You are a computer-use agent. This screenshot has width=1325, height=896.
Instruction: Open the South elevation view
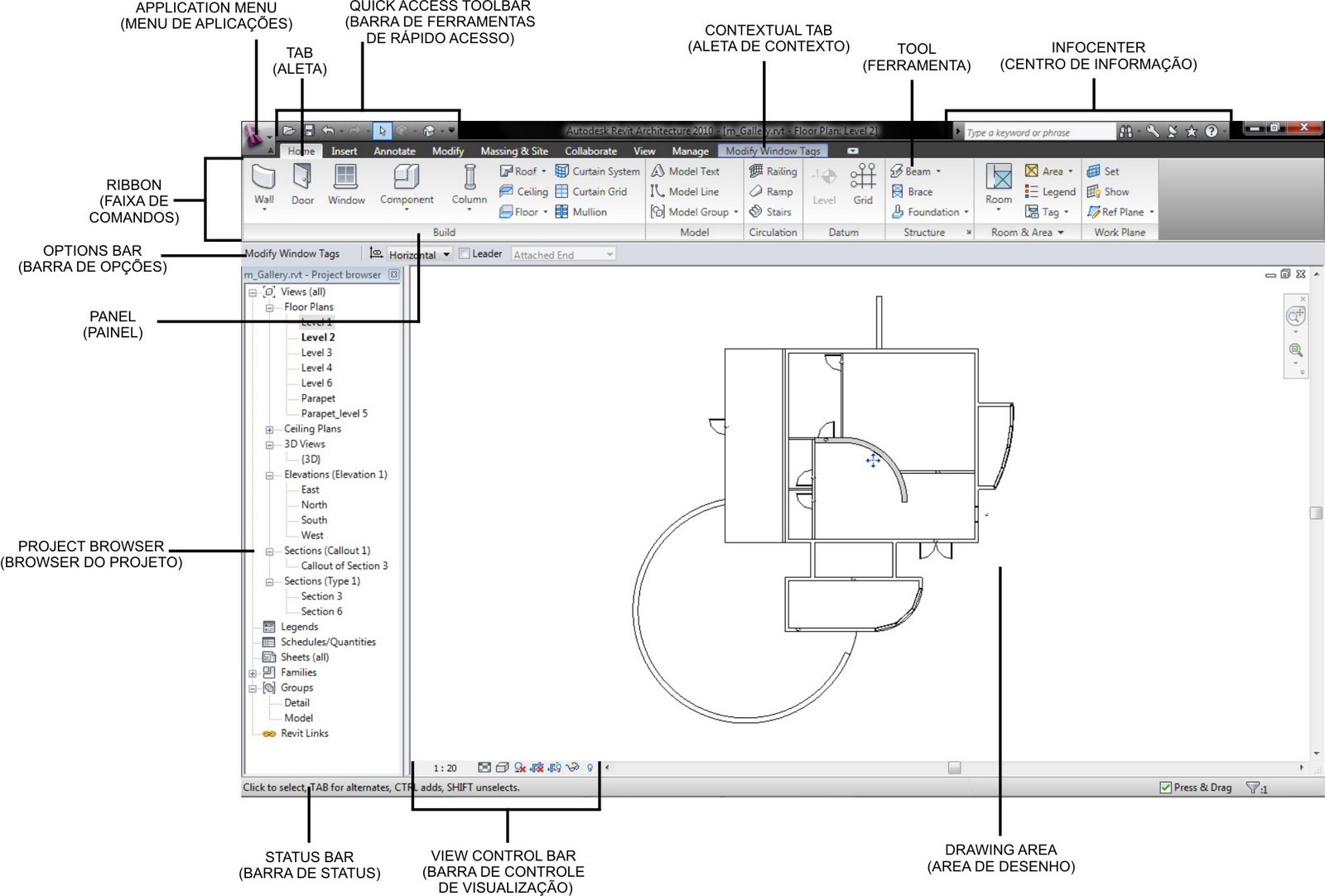(x=314, y=520)
